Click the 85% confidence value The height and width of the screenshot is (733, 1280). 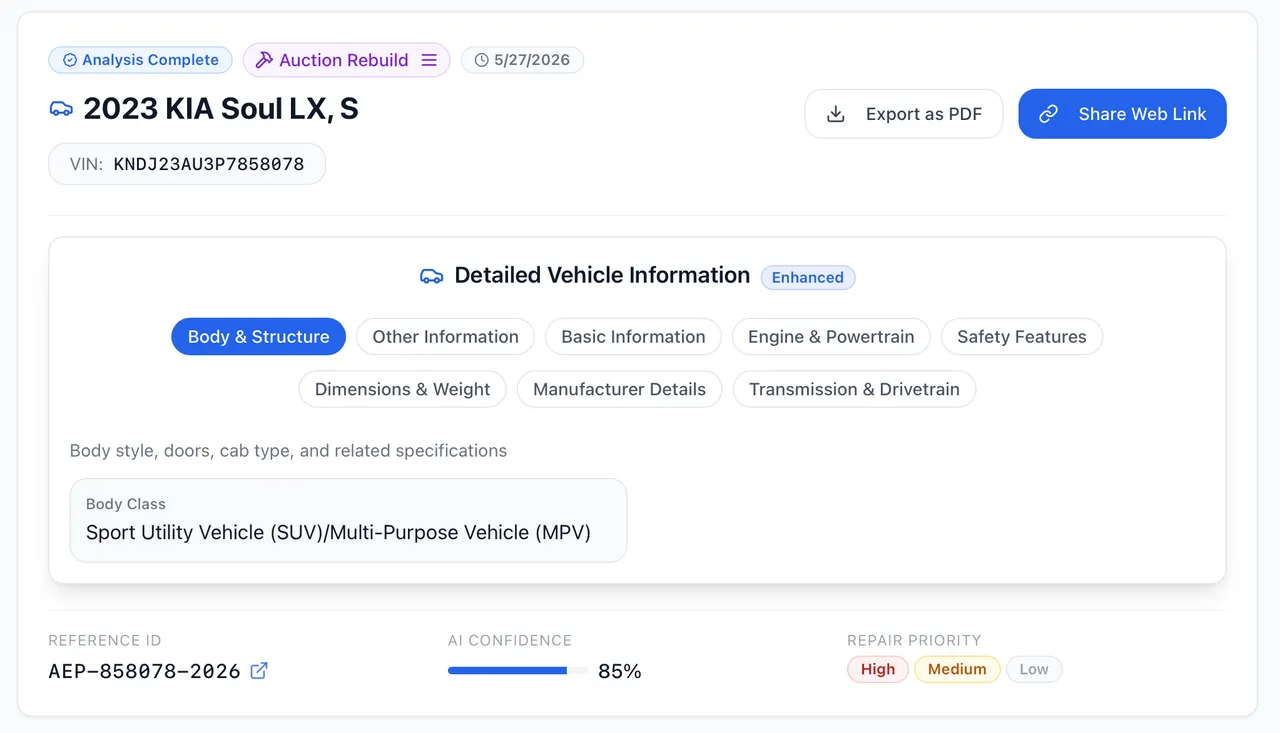[x=620, y=671]
